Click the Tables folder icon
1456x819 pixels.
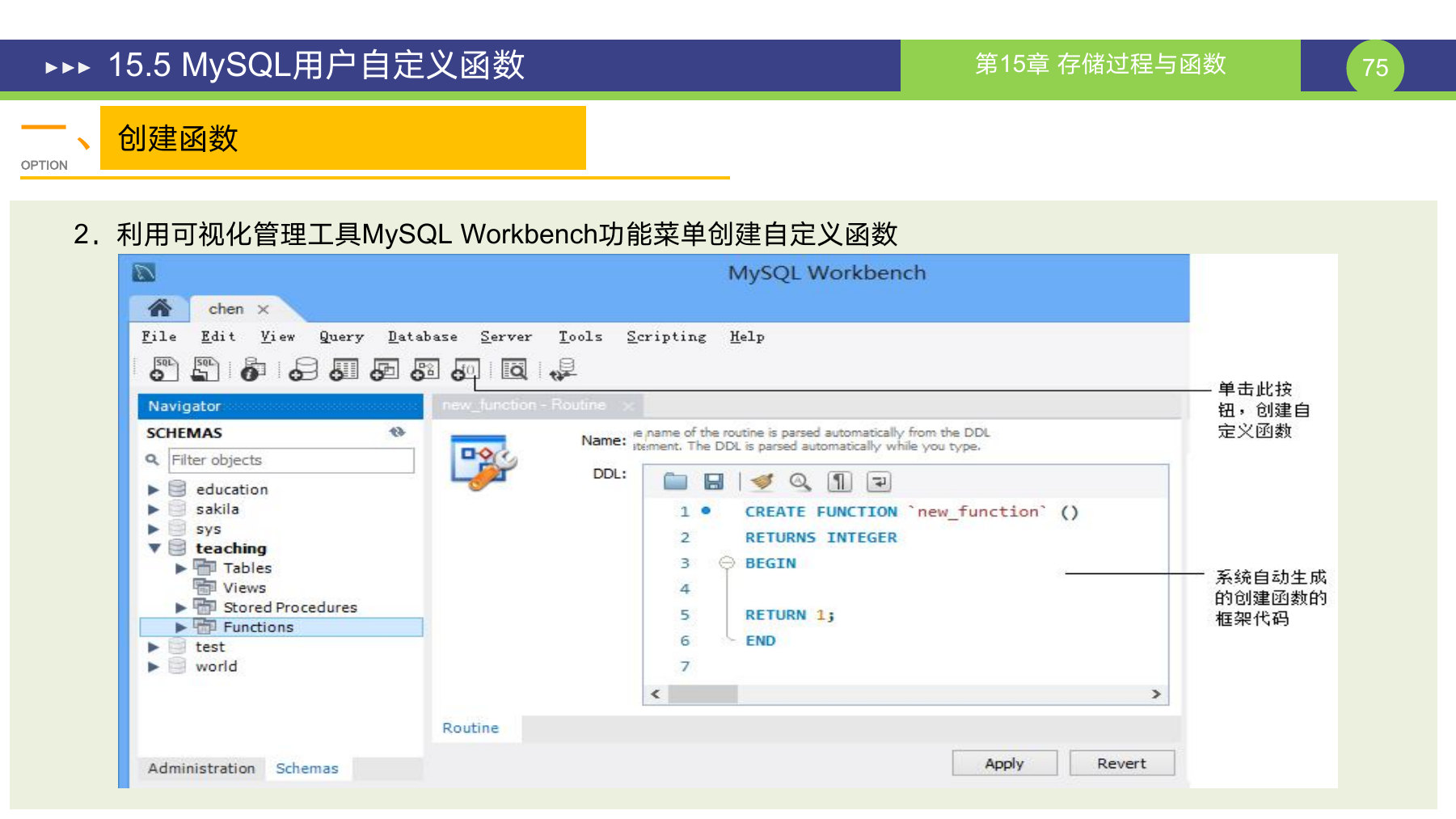point(205,568)
